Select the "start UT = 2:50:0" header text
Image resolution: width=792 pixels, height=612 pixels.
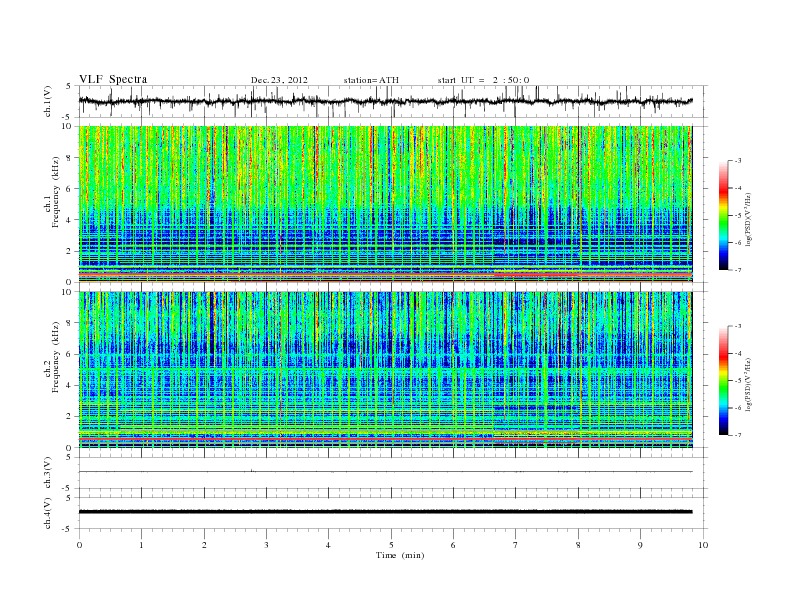[483, 80]
